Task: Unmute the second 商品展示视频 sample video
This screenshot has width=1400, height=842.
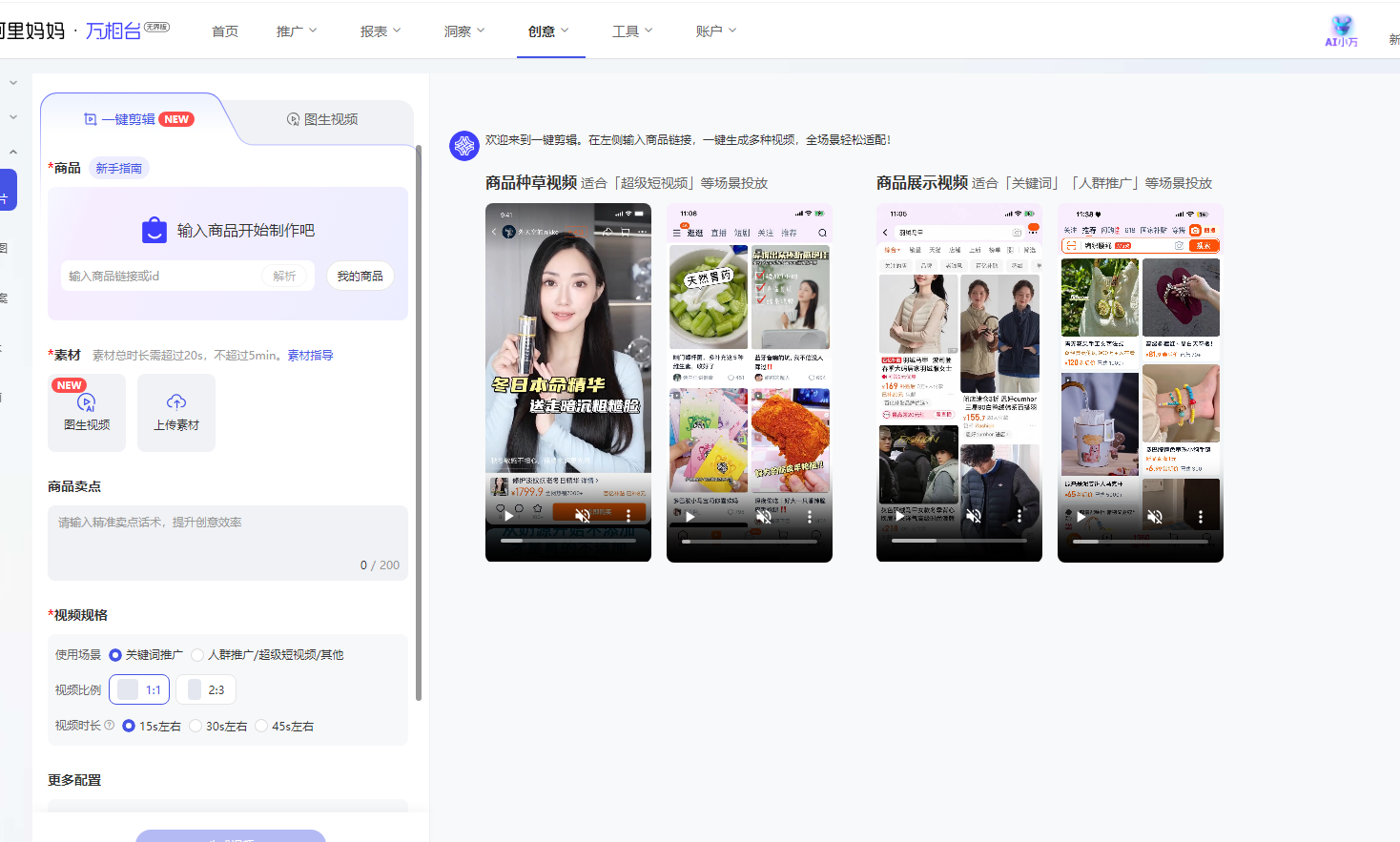Action: [1154, 516]
